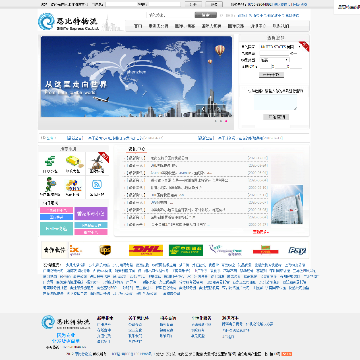Open the second dropdown in the quote panel
360x360 pixels.
click(275, 60)
